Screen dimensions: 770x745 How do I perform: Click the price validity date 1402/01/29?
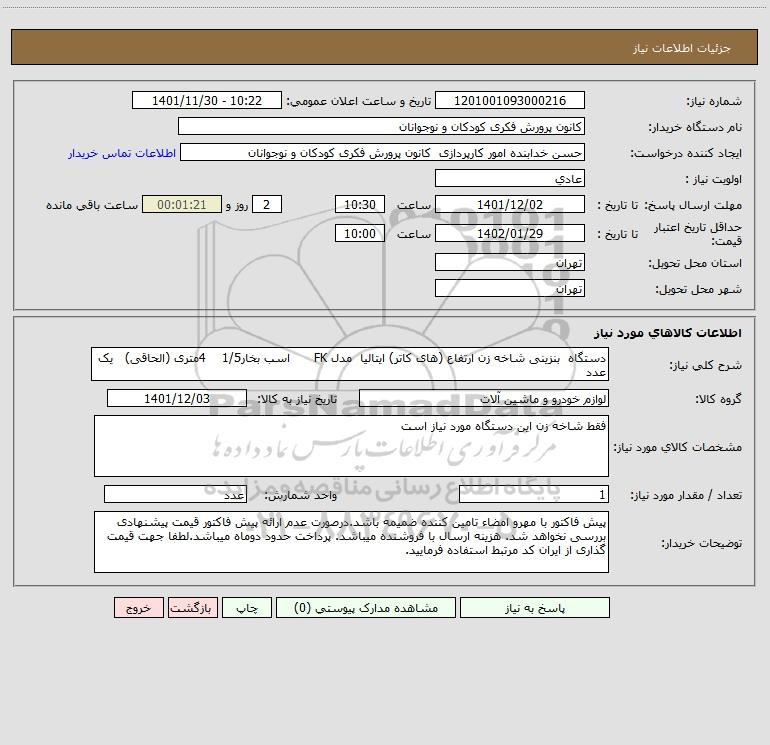[x=510, y=233]
